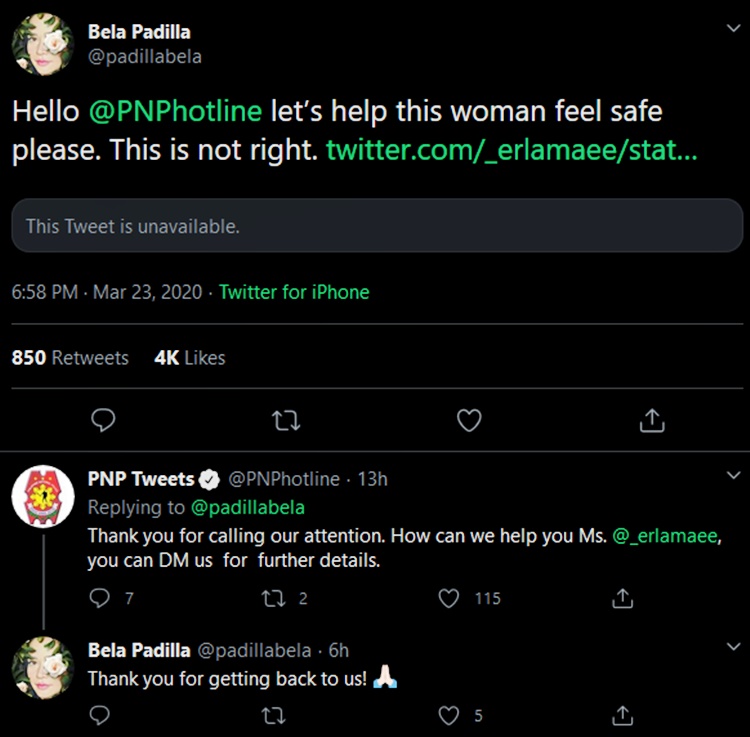The width and height of the screenshot is (750, 737).
Task: Reply to the PNP Tweets response
Action: coord(99,598)
